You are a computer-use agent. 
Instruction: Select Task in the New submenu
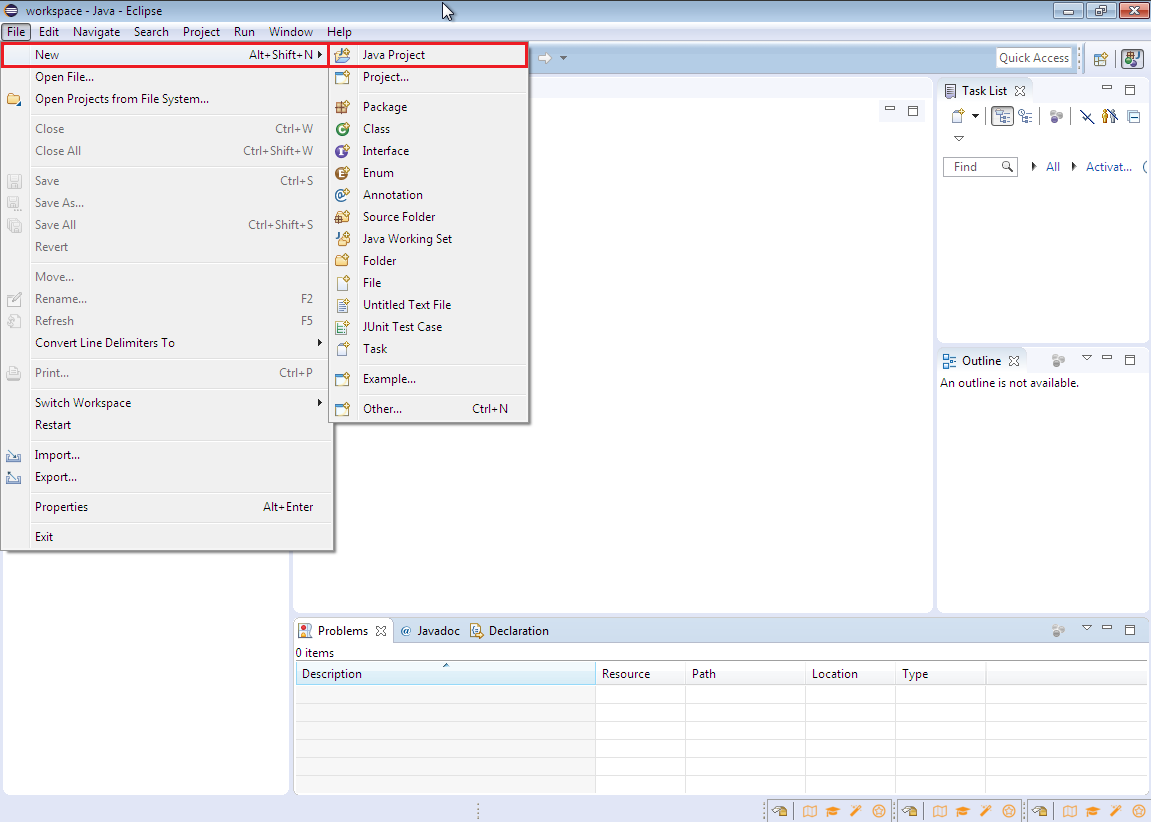tap(429, 349)
